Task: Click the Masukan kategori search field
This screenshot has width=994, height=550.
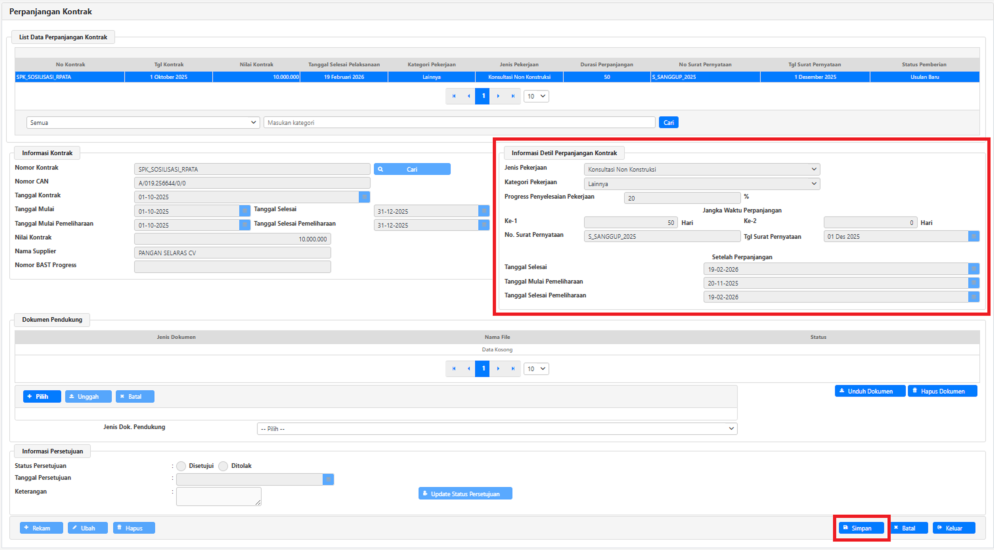Action: tap(459, 122)
